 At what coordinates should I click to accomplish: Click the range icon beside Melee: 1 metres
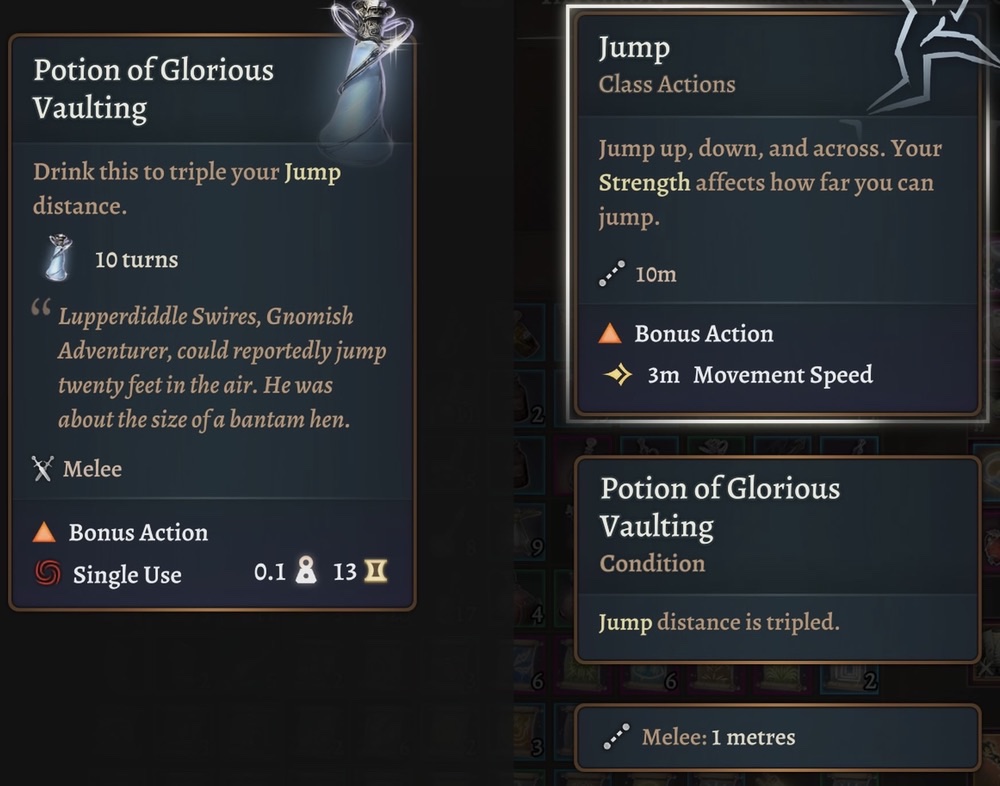pyautogui.click(x=616, y=738)
